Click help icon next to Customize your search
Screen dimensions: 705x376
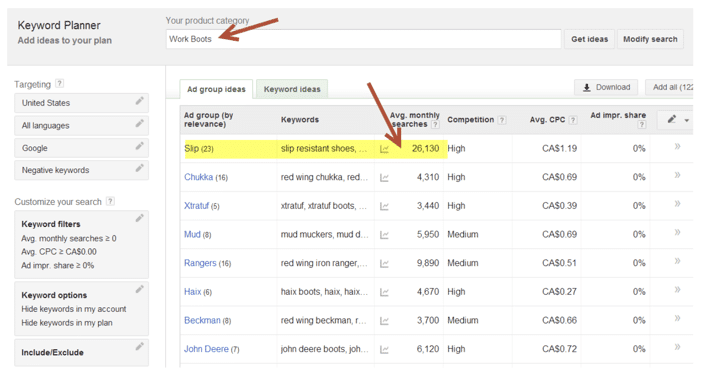point(110,201)
